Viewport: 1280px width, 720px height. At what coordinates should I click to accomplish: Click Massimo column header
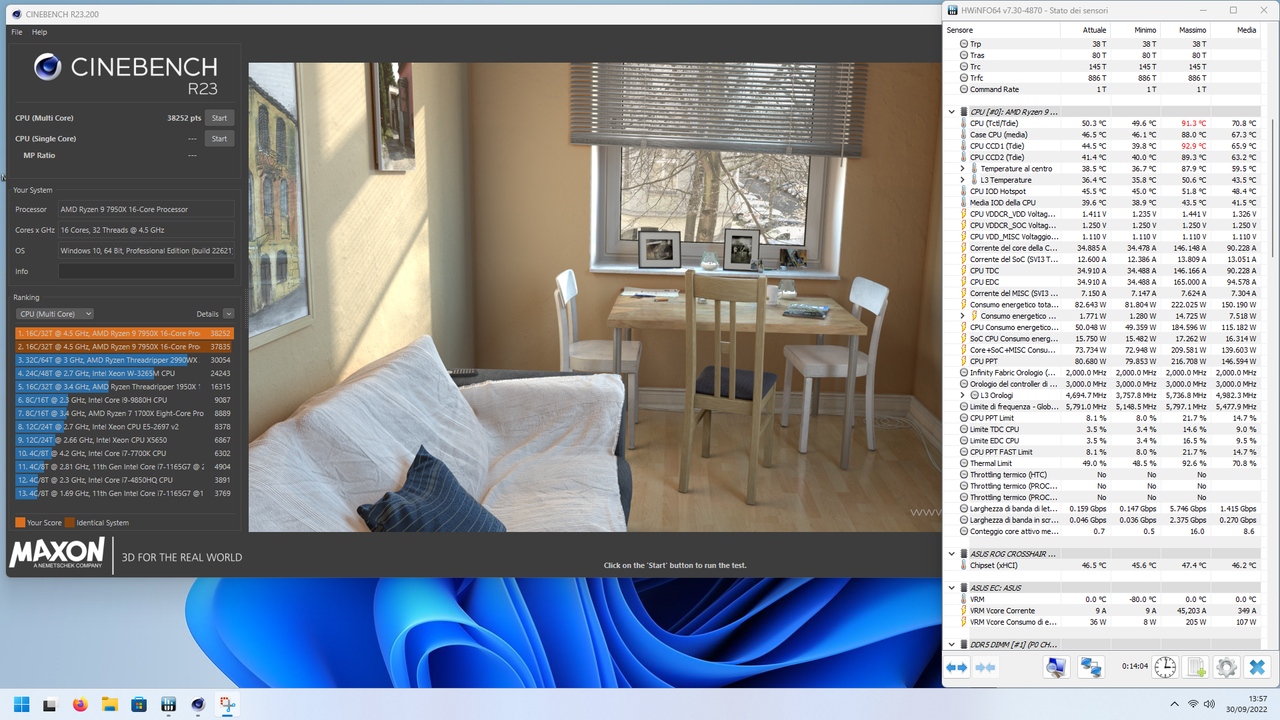tap(1184, 30)
